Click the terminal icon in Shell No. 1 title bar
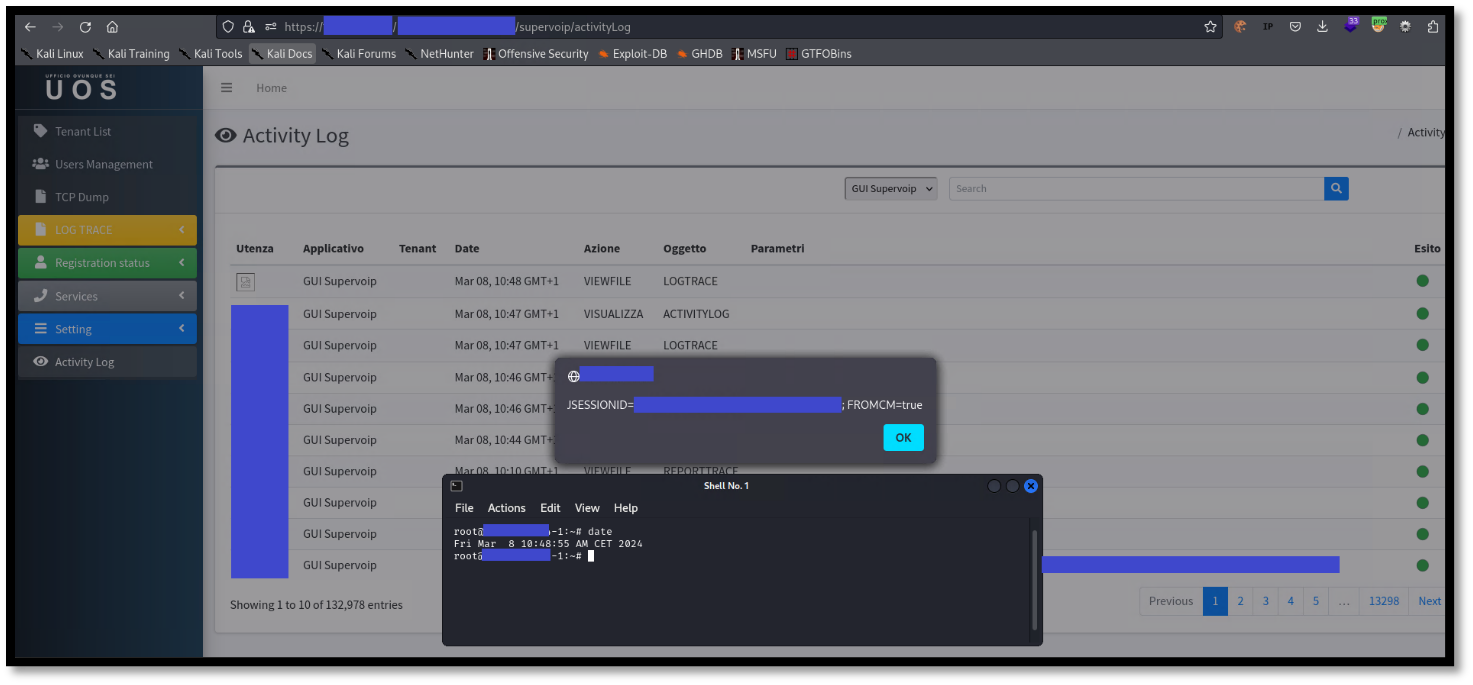The height and width of the screenshot is (685, 1473). tap(456, 486)
